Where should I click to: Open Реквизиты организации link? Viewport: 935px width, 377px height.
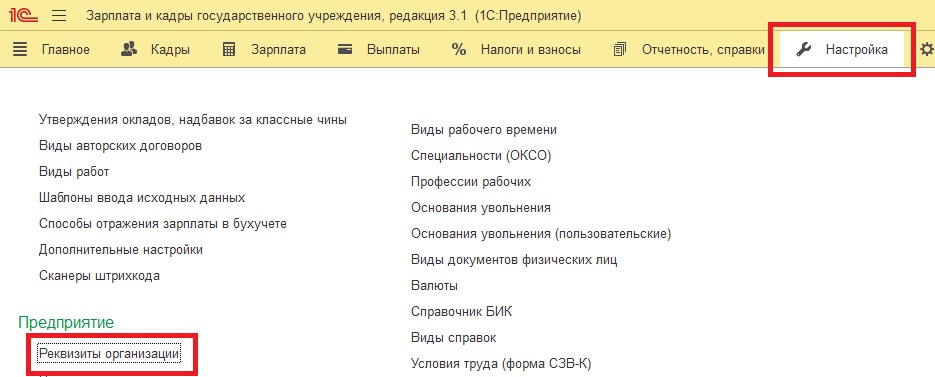coord(109,354)
